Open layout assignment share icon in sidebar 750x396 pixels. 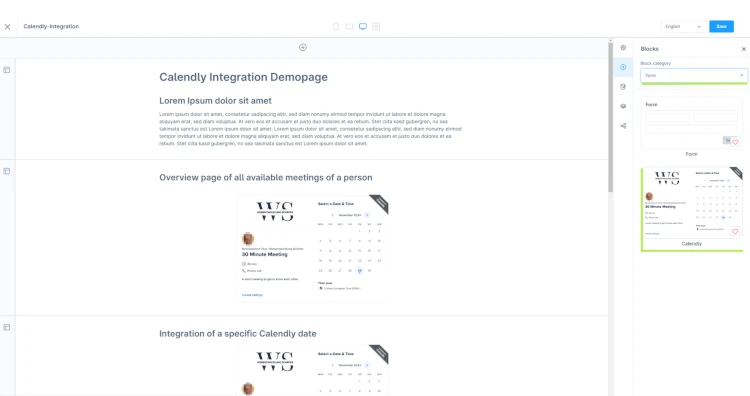click(623, 126)
